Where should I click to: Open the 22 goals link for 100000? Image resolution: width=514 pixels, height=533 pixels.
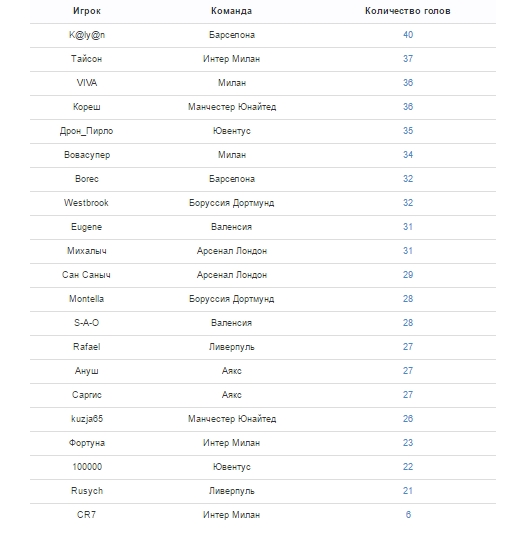point(408,467)
